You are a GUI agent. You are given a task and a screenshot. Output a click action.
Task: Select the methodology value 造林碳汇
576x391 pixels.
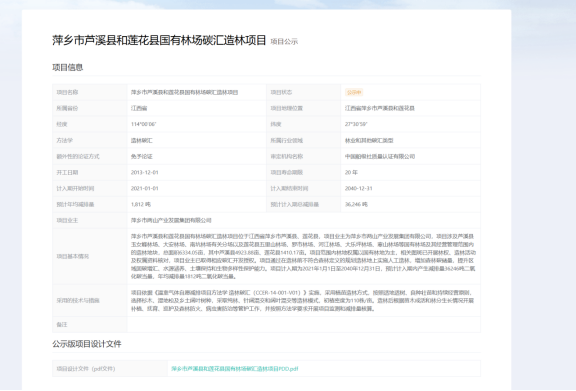[x=142, y=140]
